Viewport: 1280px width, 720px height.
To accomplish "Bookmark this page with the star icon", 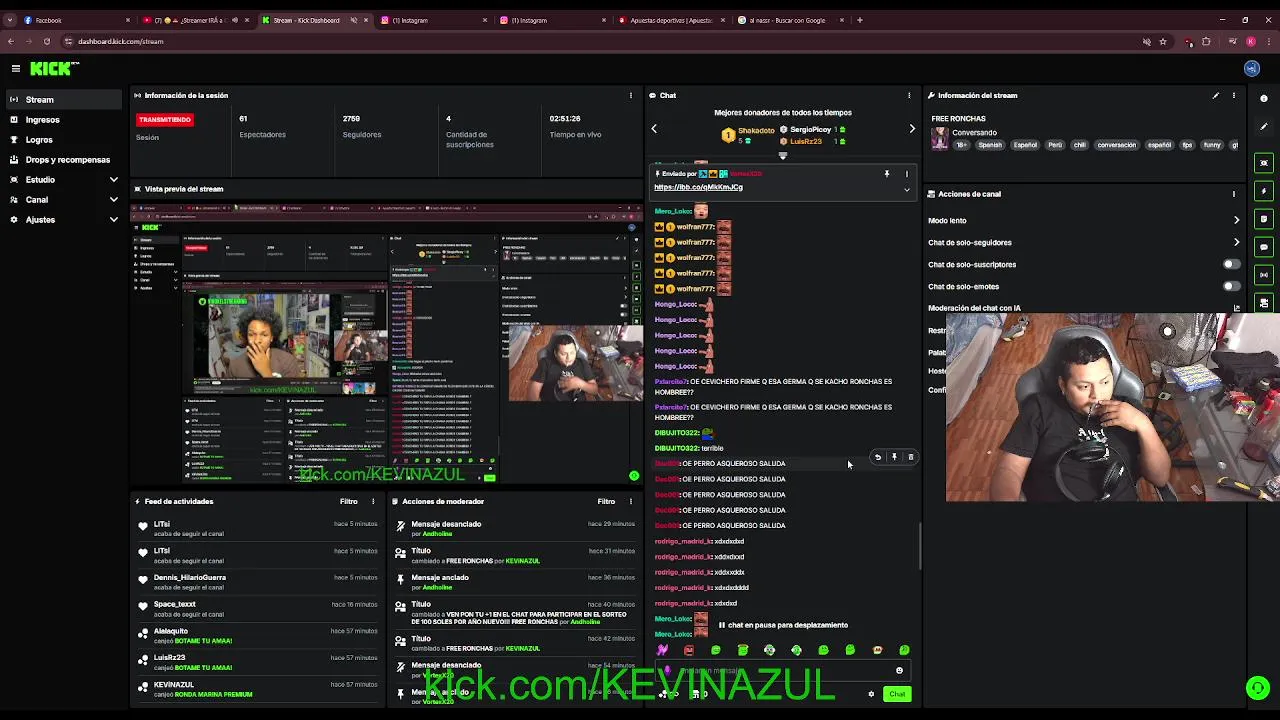I will coord(1163,41).
